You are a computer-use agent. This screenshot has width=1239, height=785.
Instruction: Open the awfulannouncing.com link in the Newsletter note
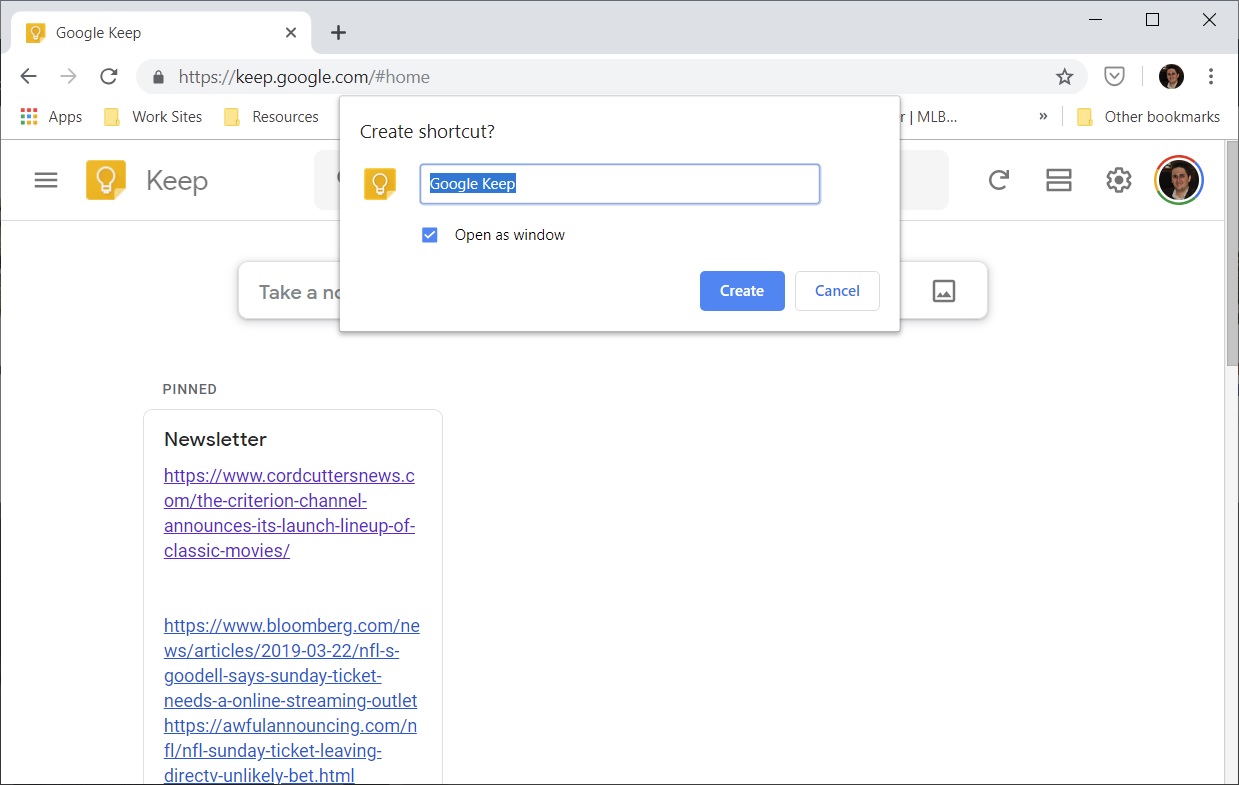coord(290,751)
